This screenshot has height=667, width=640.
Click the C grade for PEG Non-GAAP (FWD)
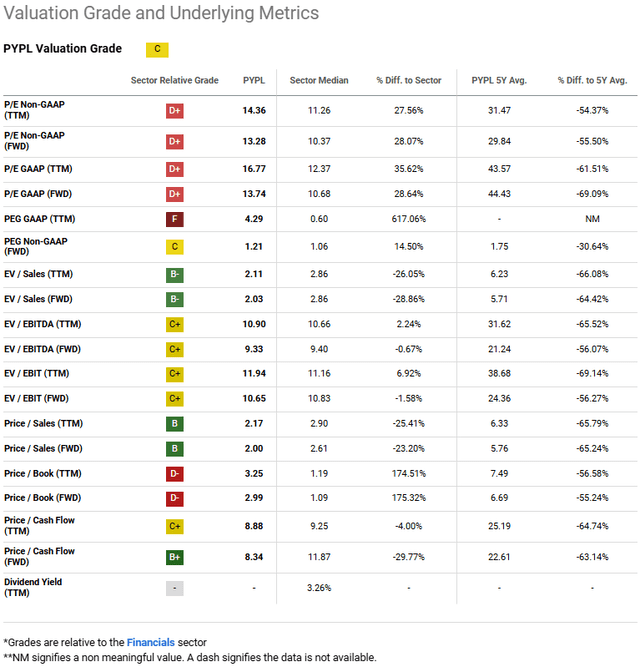click(175, 246)
